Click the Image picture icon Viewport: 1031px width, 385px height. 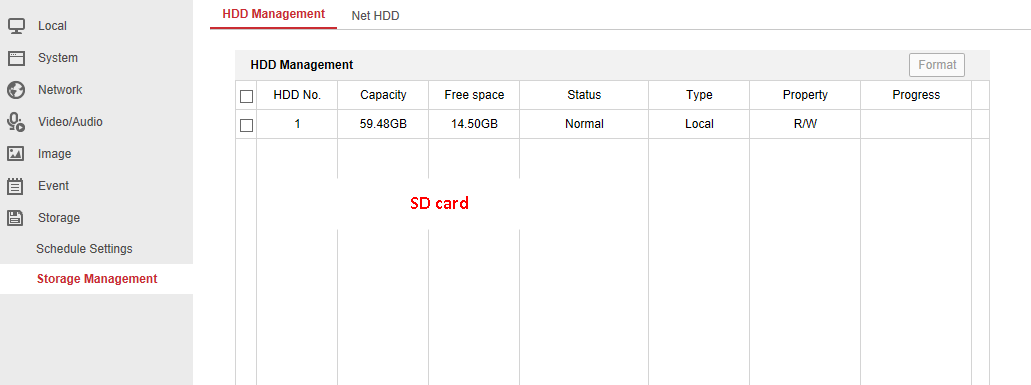coord(16,154)
